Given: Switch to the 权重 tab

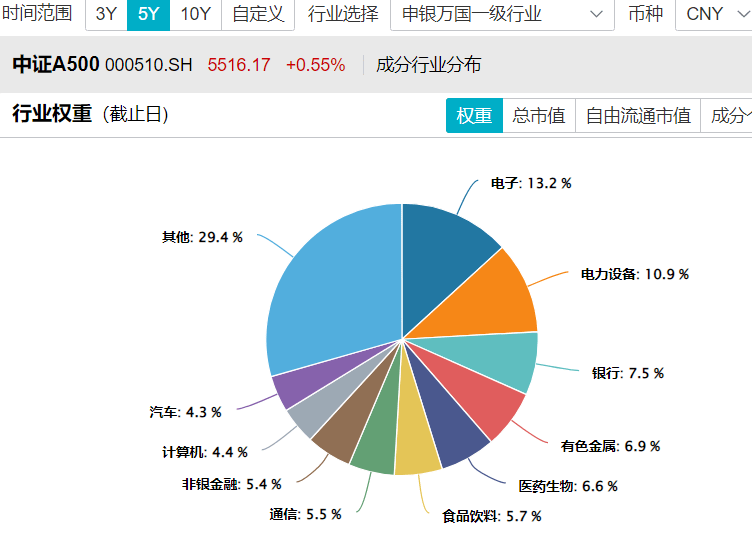Looking at the screenshot, I should point(474,115).
